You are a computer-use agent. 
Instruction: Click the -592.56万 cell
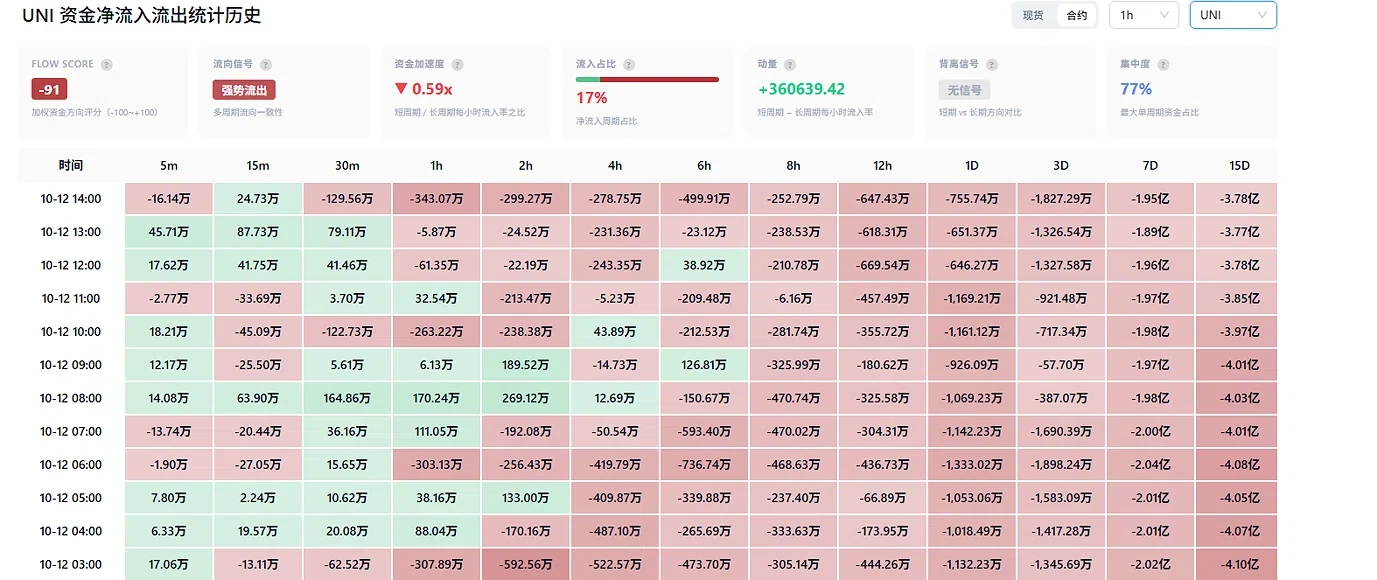point(526,564)
